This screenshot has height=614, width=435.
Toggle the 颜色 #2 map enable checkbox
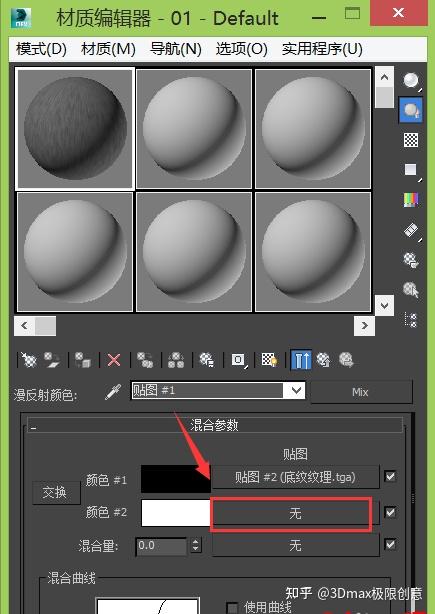(390, 512)
